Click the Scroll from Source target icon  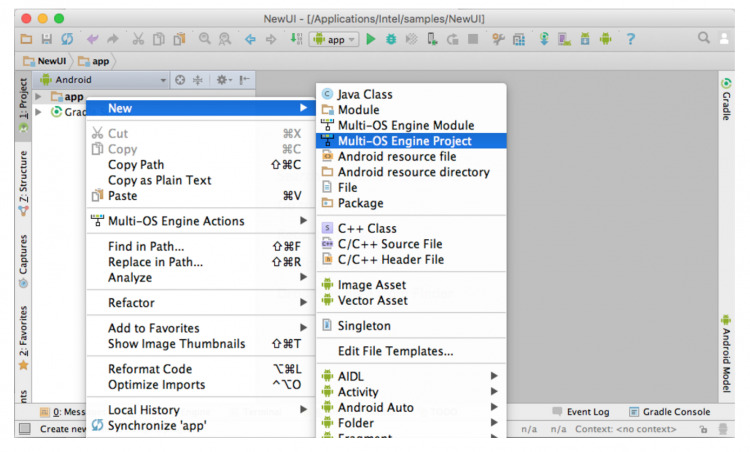pos(180,80)
